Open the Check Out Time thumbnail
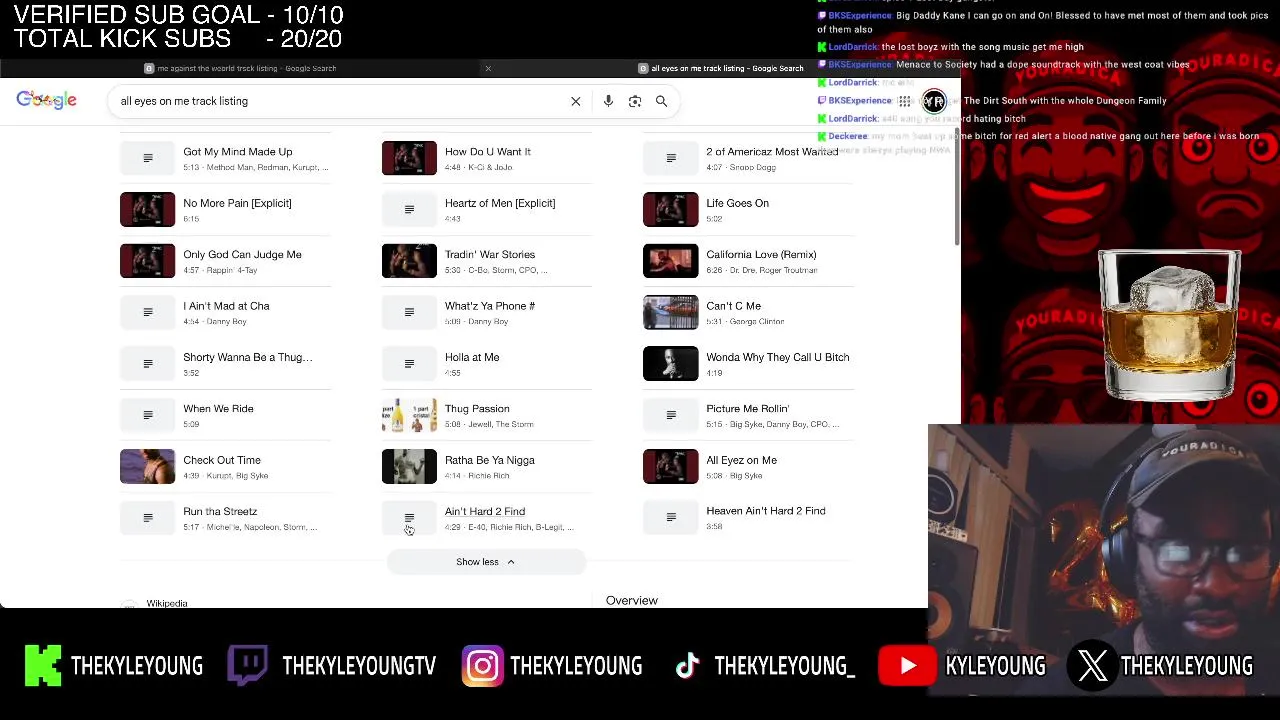 tap(147, 467)
